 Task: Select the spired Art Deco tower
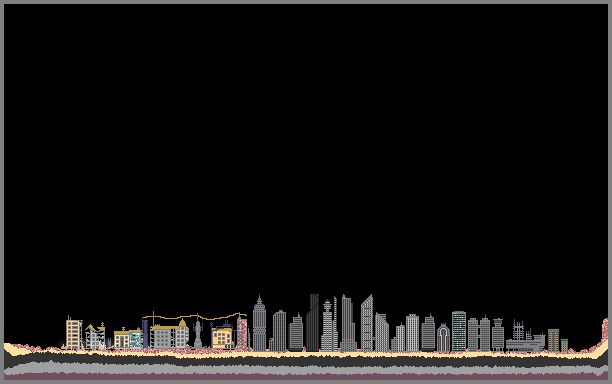259,323
